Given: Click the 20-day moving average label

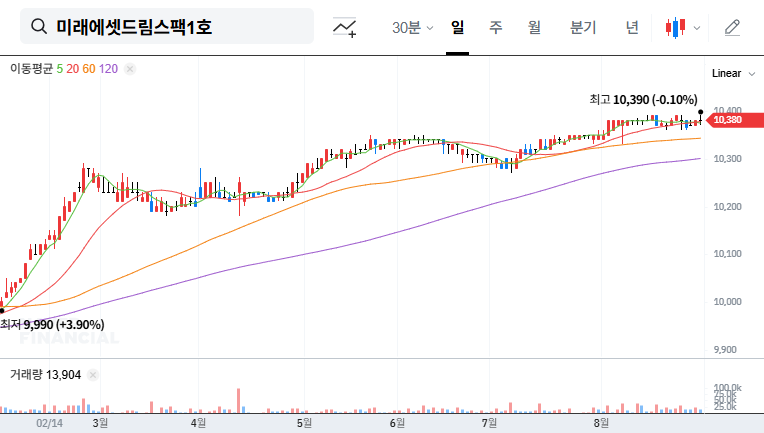Looking at the screenshot, I should pyautogui.click(x=73, y=69).
